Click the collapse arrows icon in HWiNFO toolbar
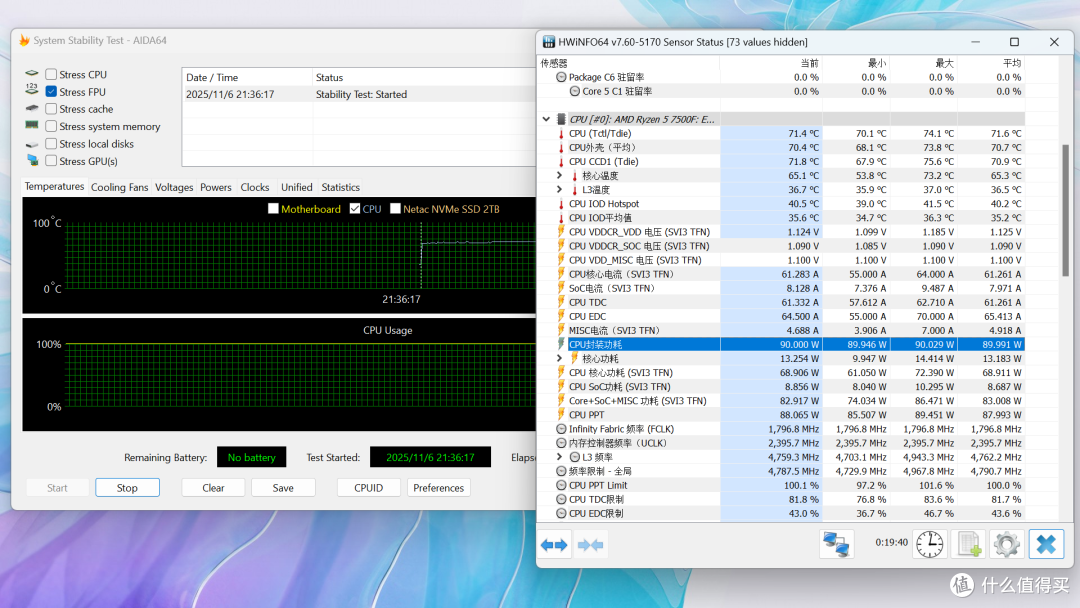 coord(590,545)
